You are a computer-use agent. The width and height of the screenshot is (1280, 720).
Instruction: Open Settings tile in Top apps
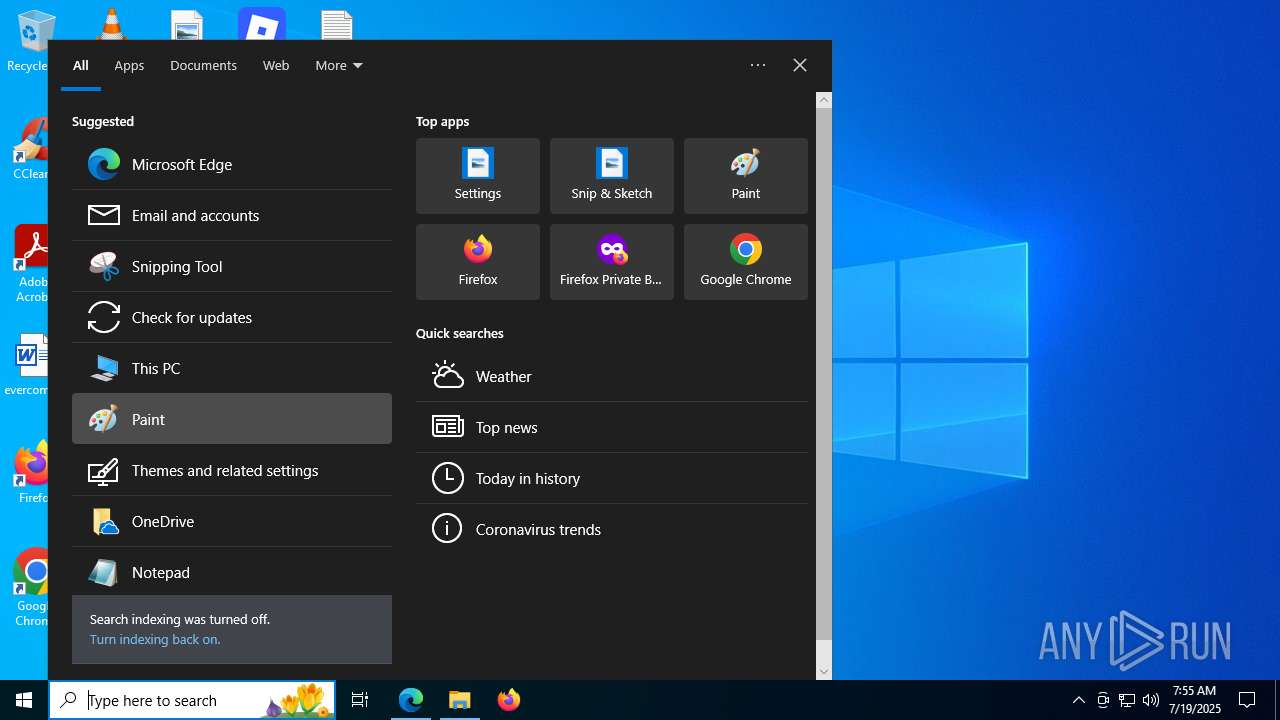478,176
